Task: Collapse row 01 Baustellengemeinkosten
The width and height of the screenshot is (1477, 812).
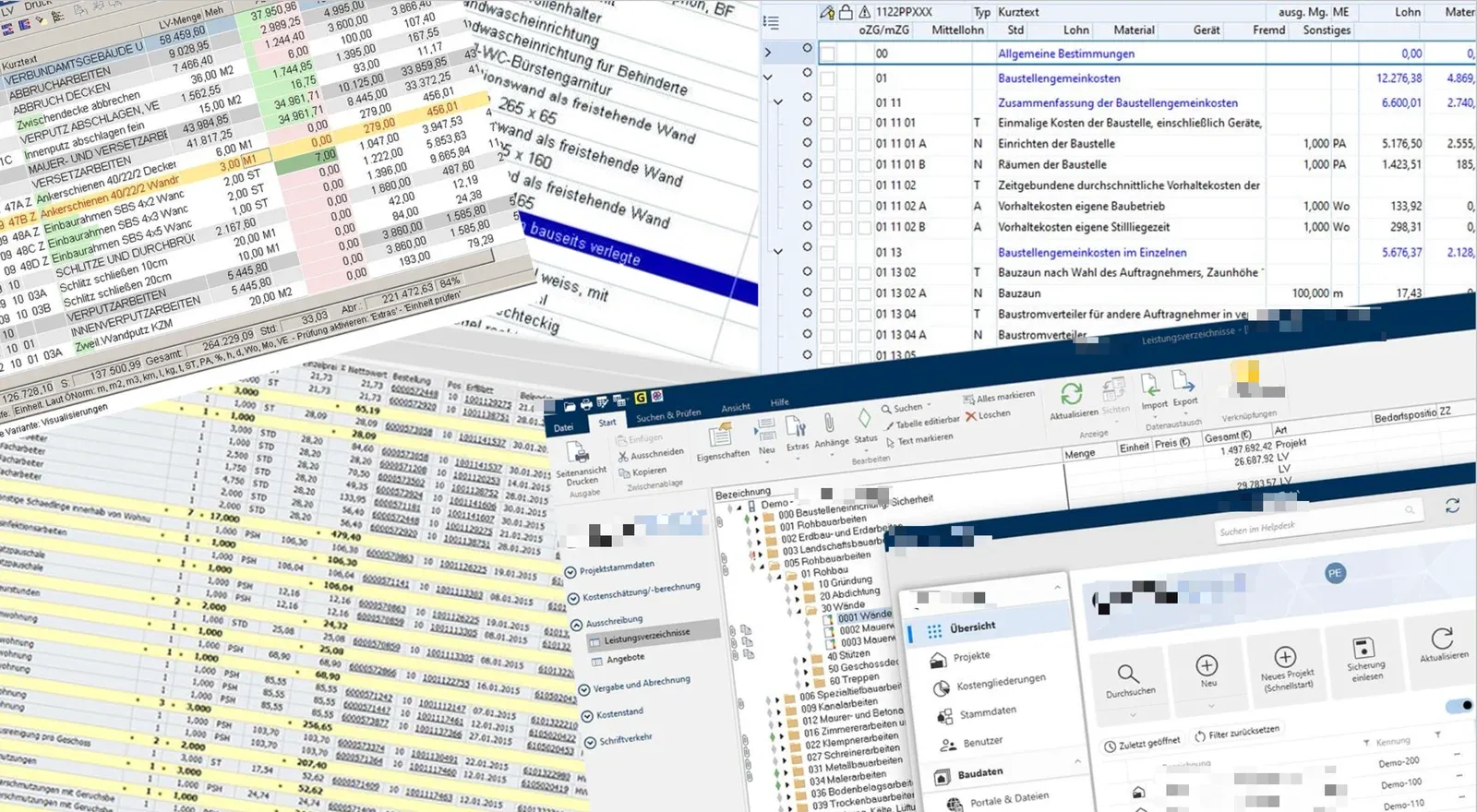Action: point(767,78)
